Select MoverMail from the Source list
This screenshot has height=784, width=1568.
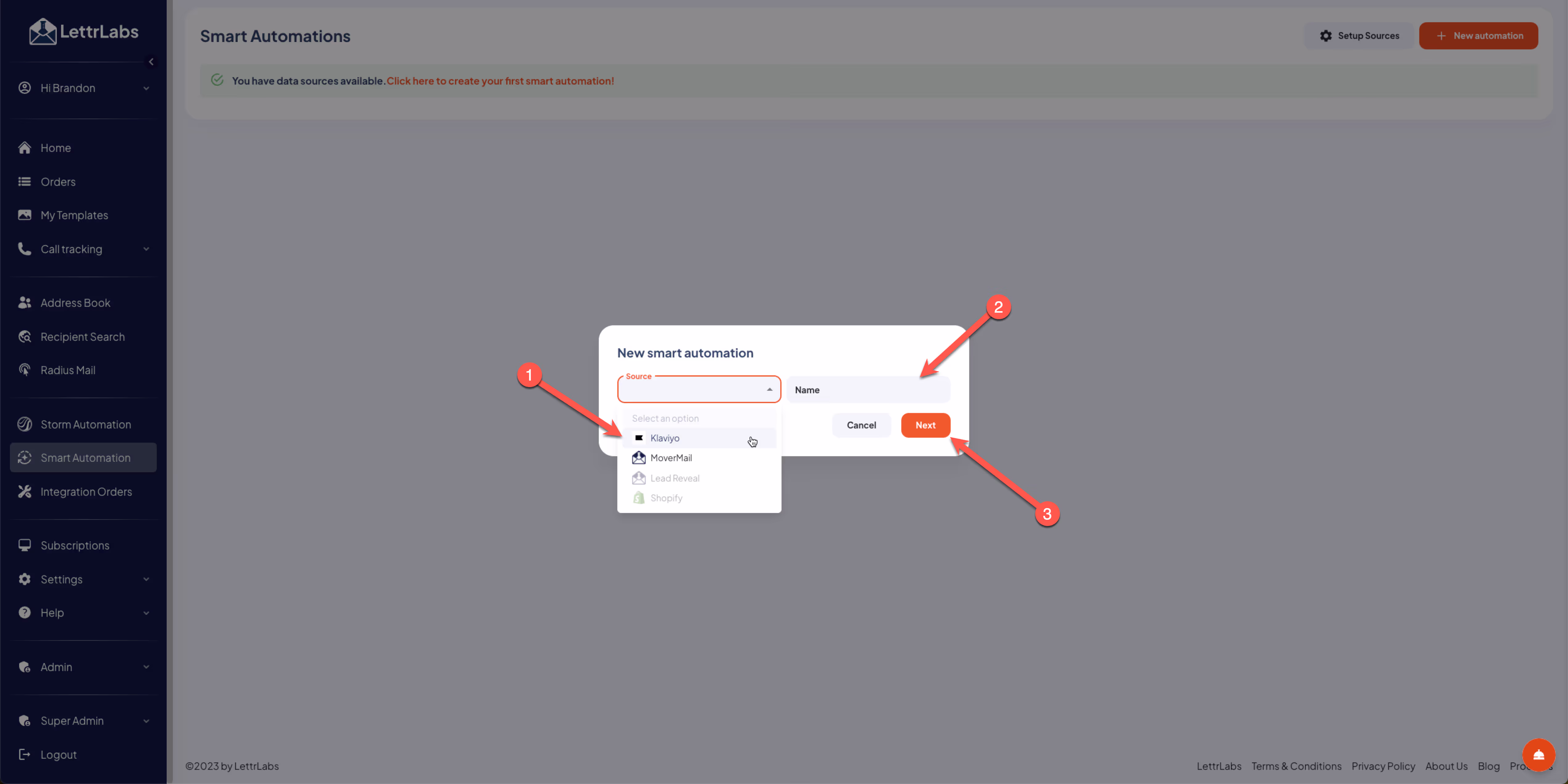pos(699,458)
